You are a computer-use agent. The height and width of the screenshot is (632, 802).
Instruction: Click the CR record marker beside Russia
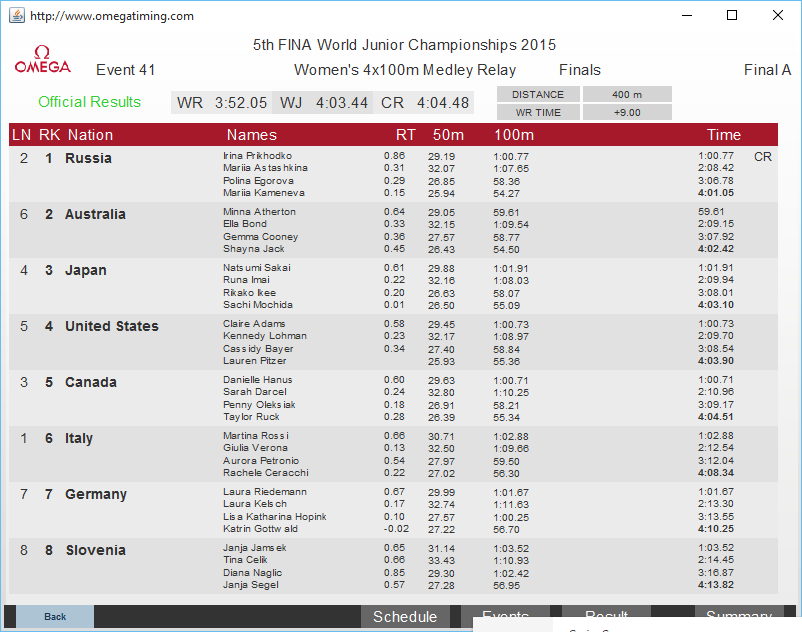coord(762,157)
